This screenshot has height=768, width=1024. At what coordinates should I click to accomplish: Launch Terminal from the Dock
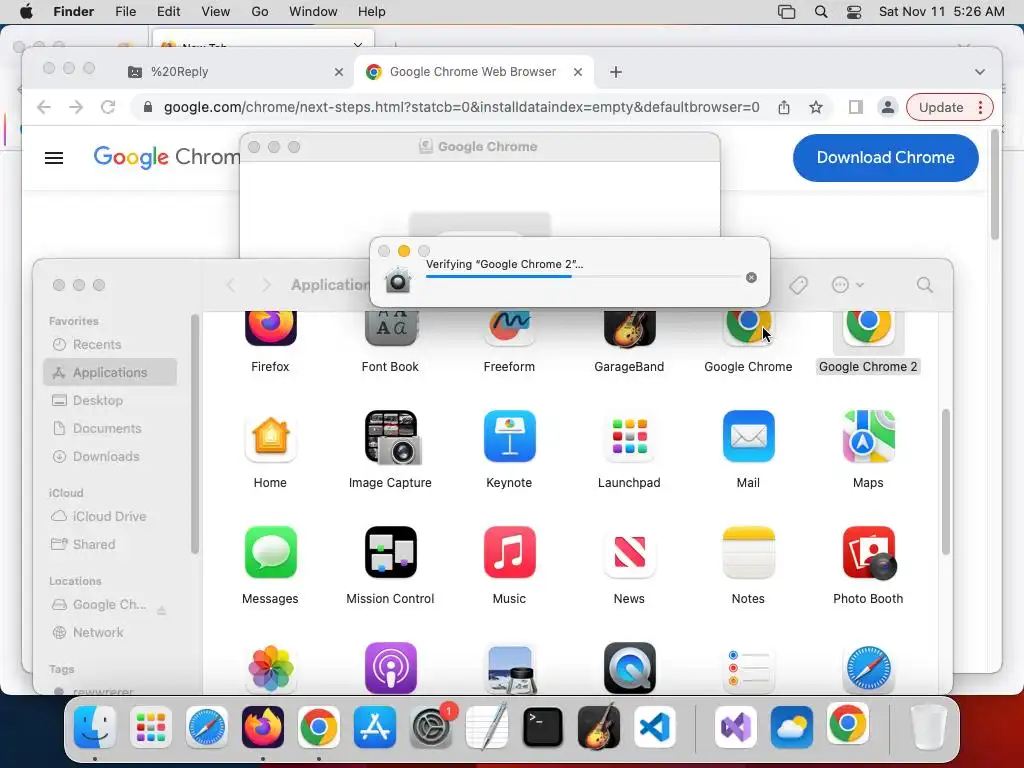[543, 727]
